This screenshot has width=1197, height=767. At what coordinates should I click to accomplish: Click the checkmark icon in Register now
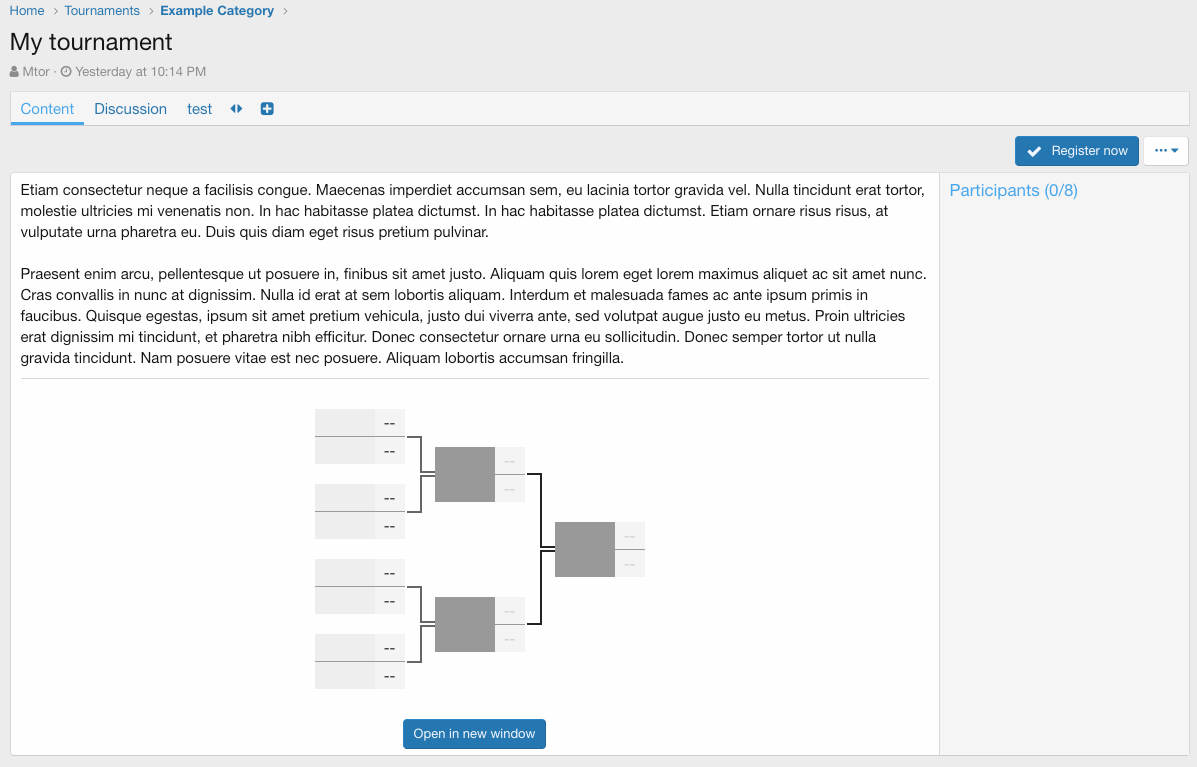(x=1034, y=151)
